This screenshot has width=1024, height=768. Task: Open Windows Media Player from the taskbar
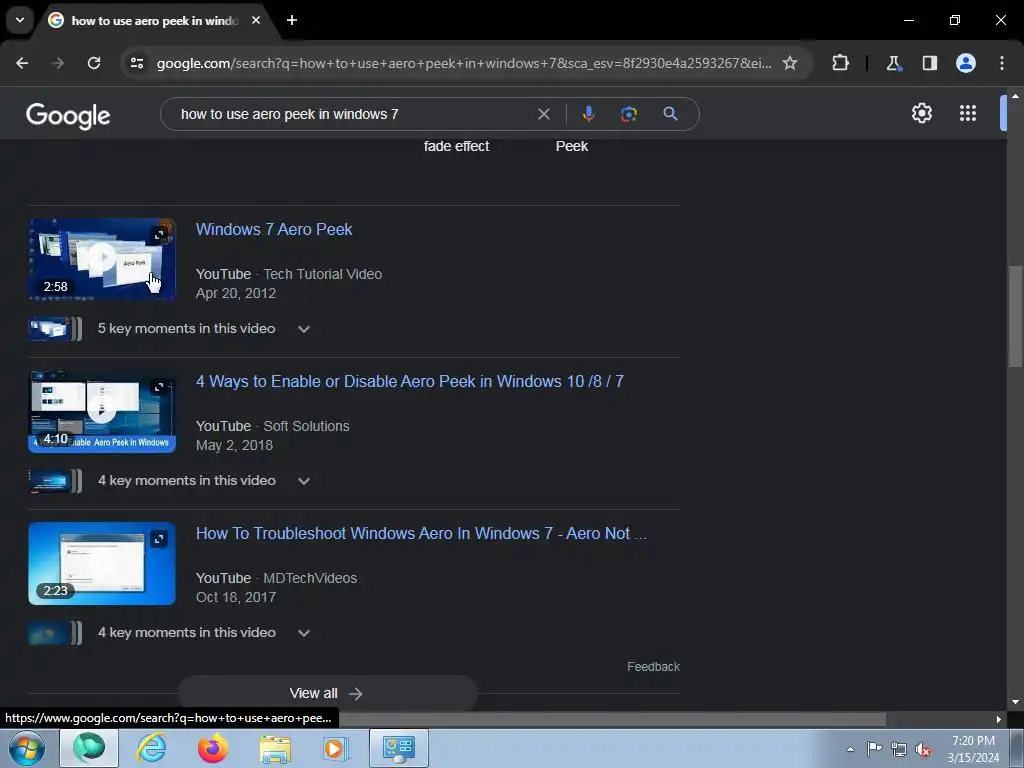337,748
